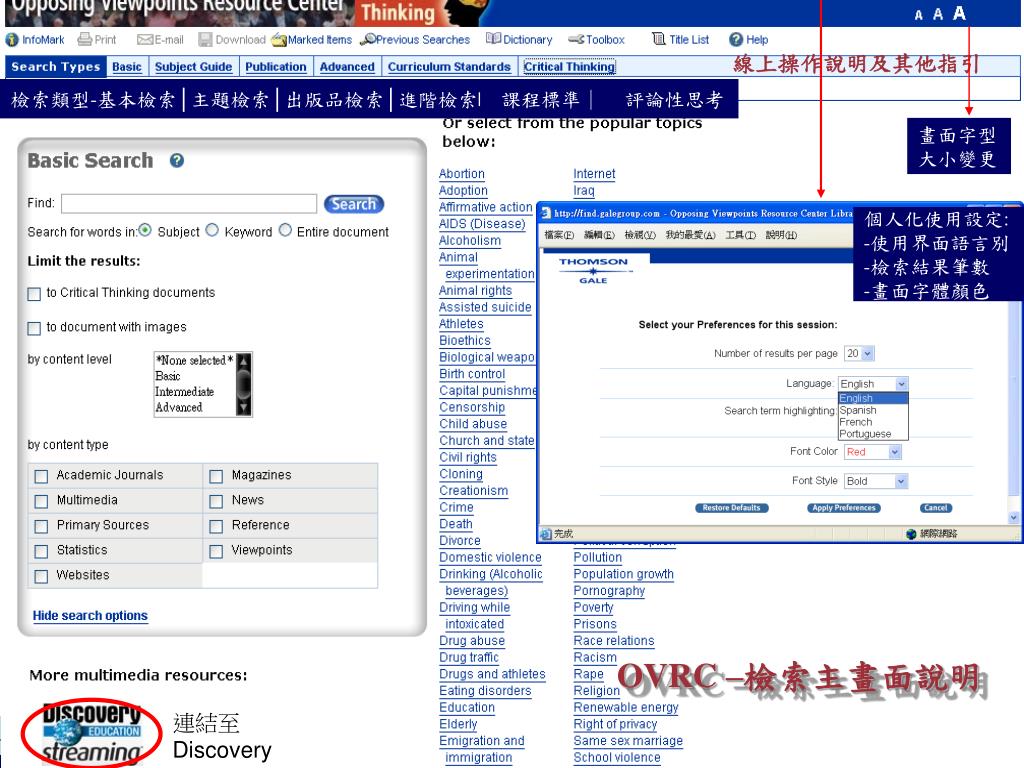The image size is (1024, 768).
Task: Check limit to document with images
Action: click(34, 328)
